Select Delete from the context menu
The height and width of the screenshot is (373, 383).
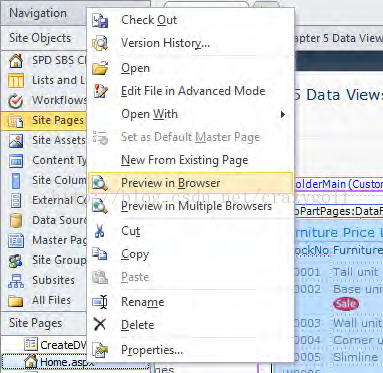click(x=191, y=325)
